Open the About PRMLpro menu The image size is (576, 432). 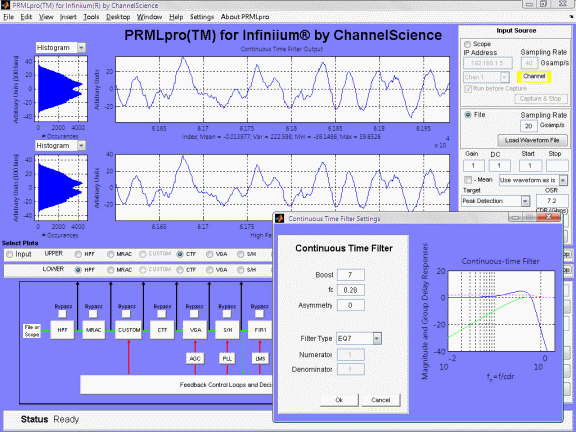245,17
